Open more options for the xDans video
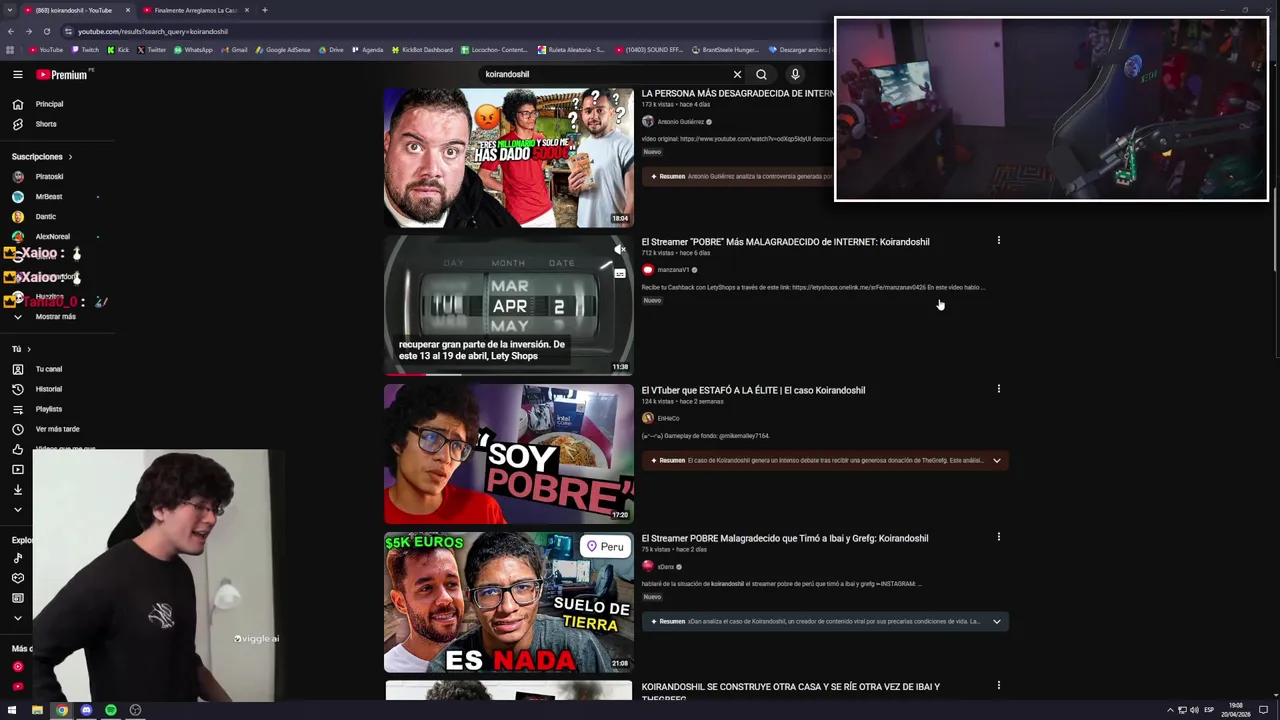 [x=998, y=537]
